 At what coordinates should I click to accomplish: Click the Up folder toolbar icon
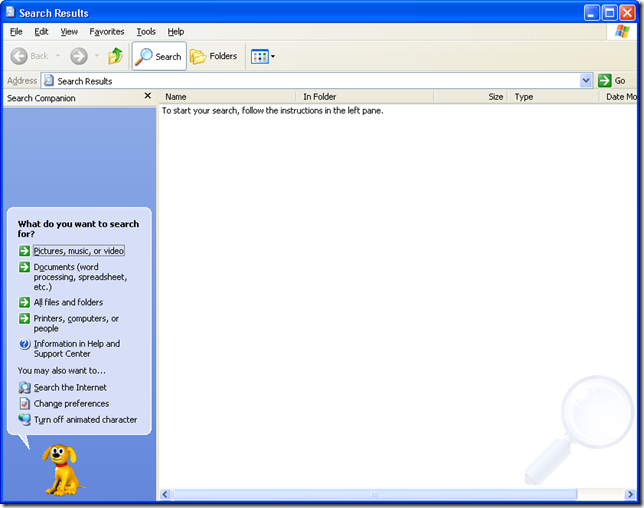click(x=116, y=56)
